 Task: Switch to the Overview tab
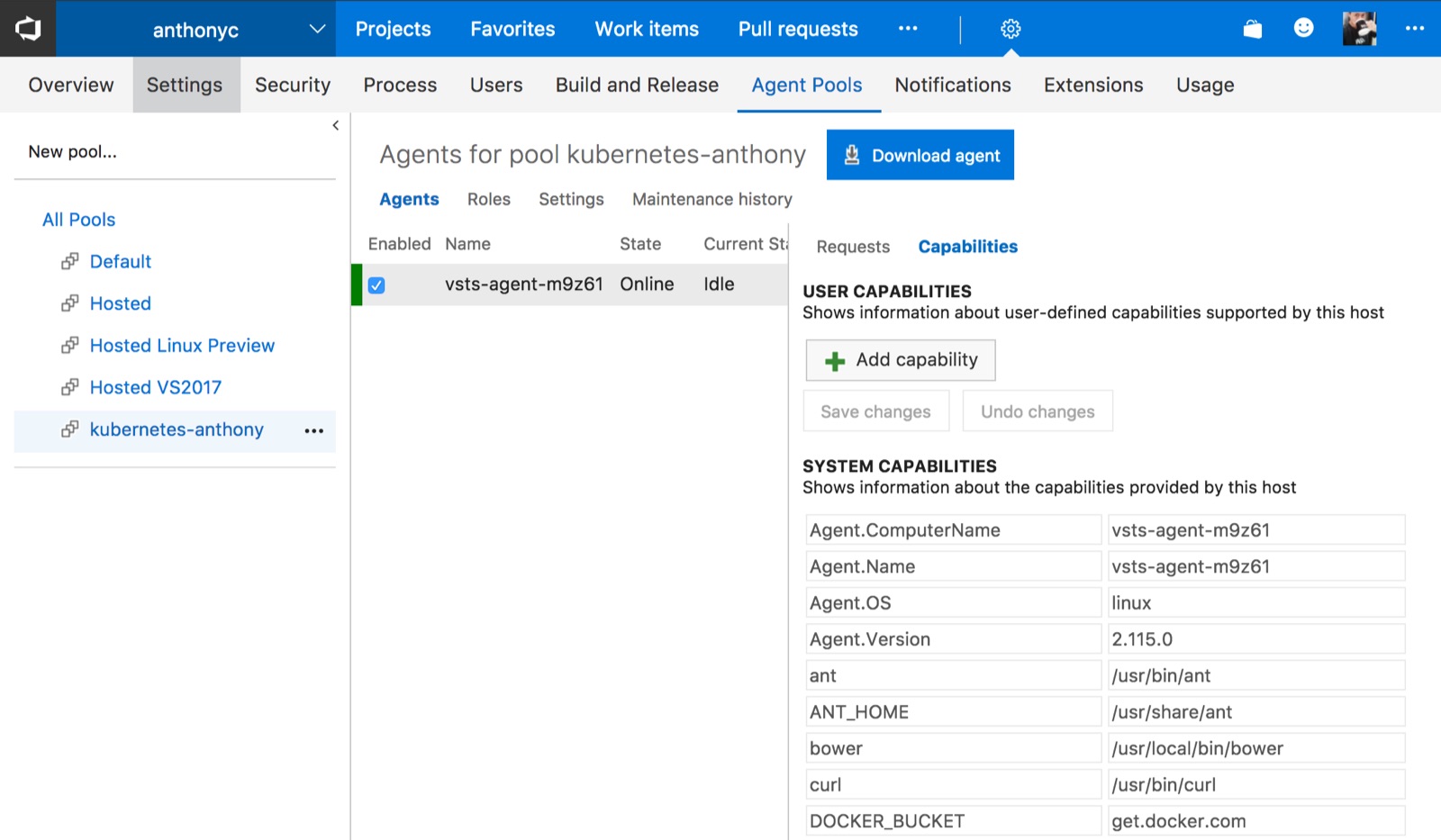point(71,85)
